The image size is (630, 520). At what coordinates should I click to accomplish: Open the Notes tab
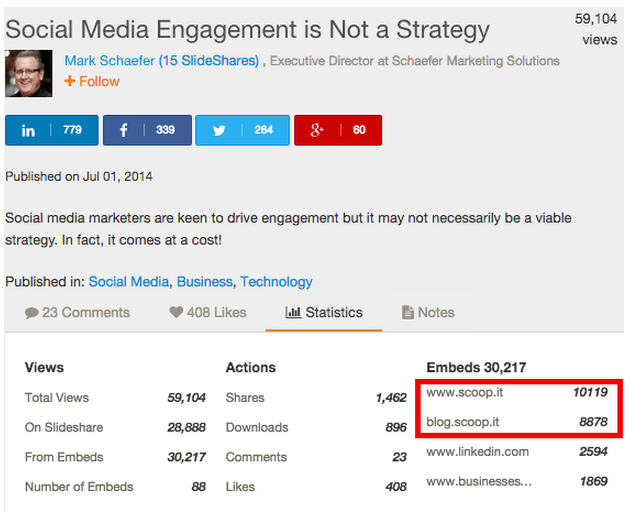[x=428, y=313]
